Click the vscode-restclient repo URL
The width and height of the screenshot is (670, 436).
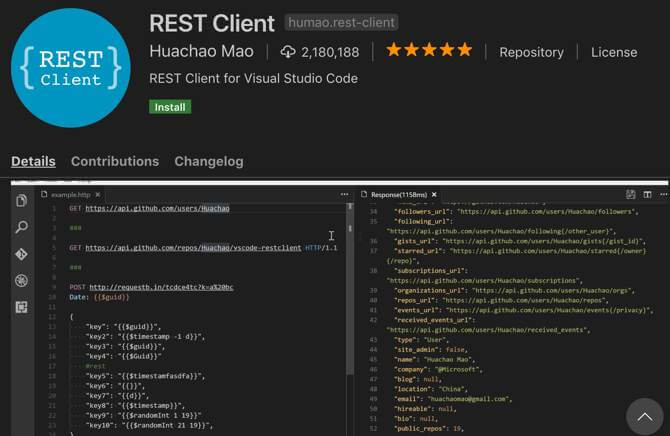(193, 247)
